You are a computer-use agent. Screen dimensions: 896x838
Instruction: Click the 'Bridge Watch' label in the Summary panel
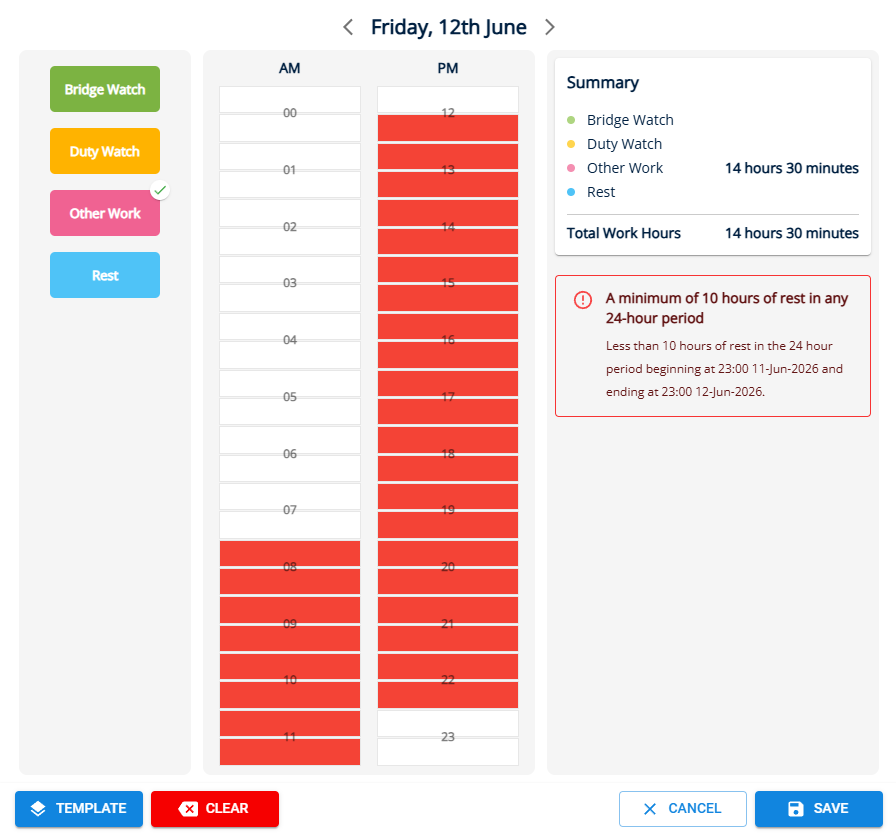(x=630, y=120)
